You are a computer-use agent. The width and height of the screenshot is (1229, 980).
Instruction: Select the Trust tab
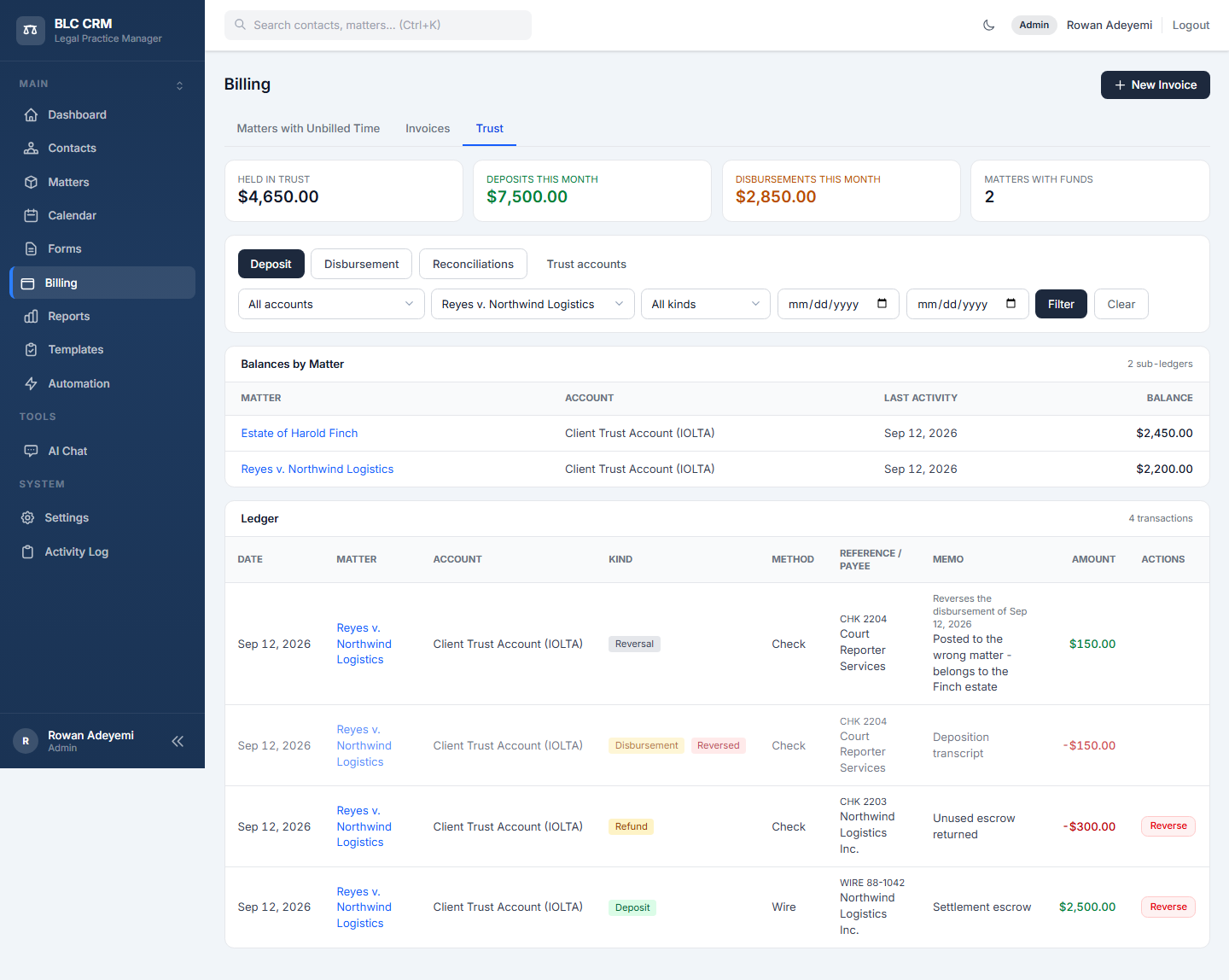(489, 128)
